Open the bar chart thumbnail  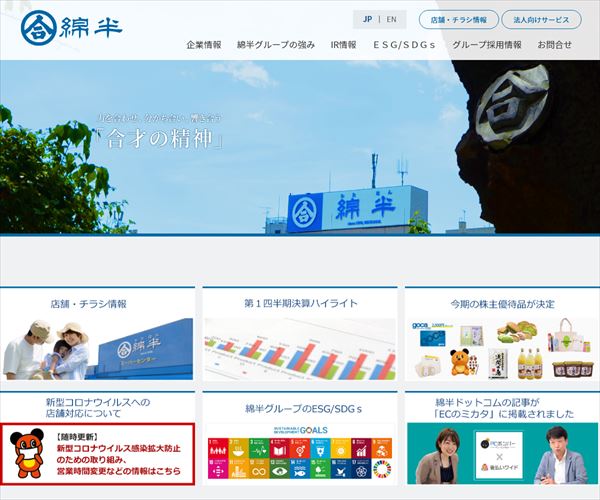coord(300,349)
